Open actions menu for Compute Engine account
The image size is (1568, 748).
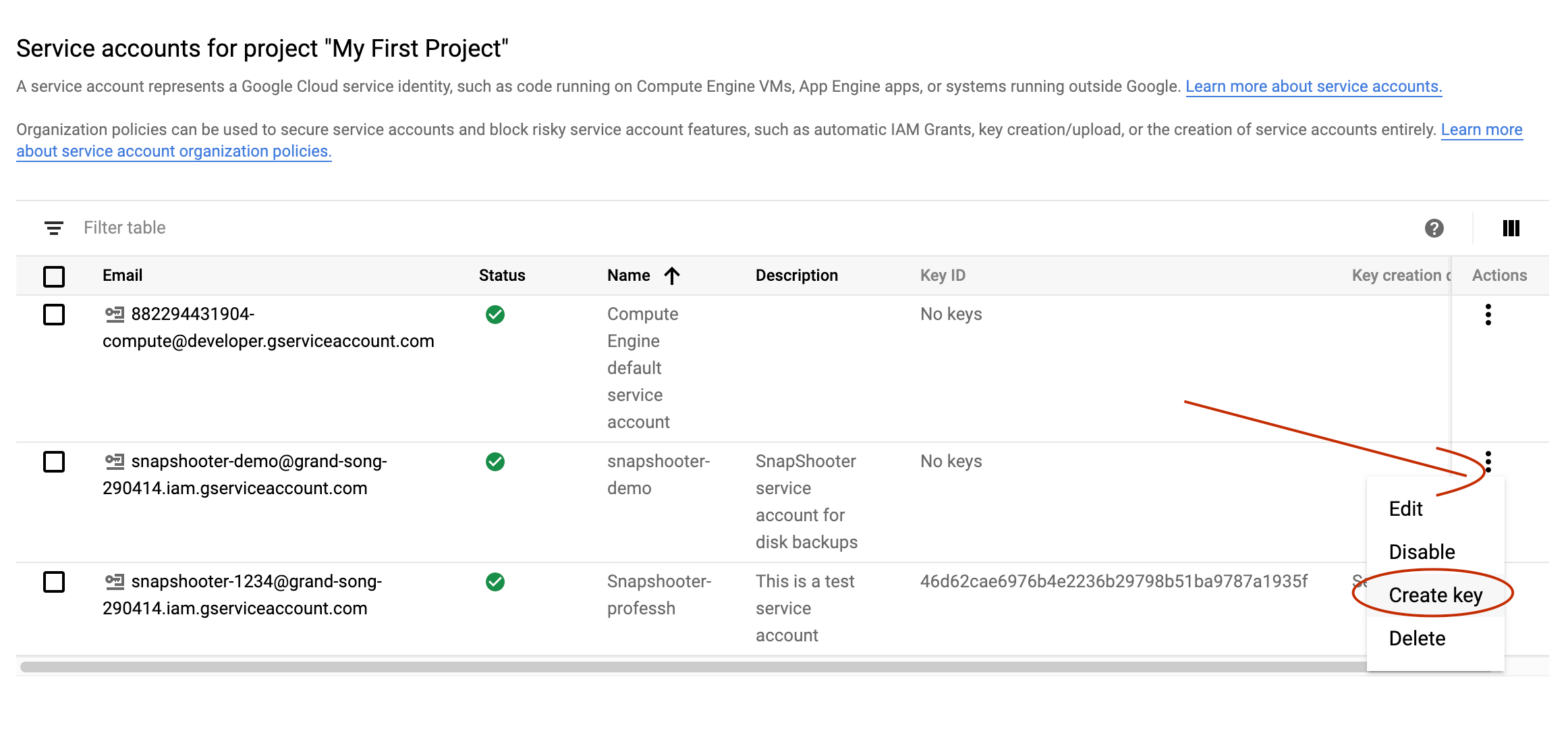tap(1488, 315)
